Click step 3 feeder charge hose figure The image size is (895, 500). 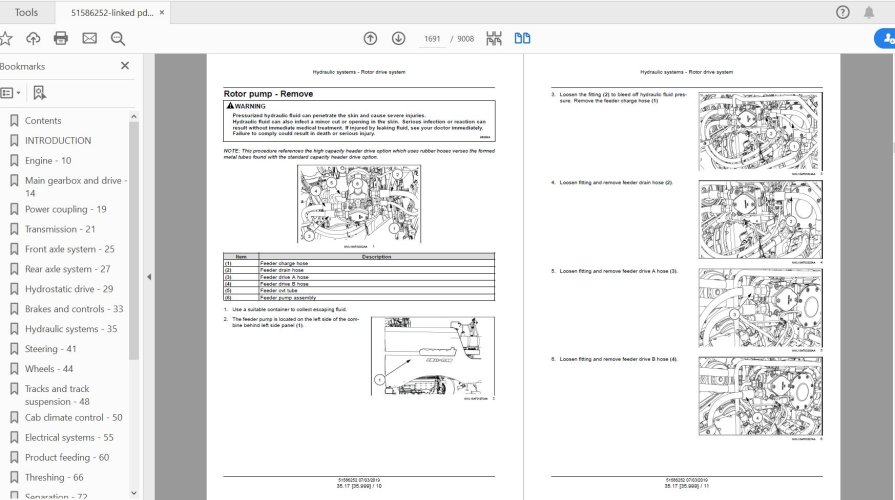pos(760,132)
